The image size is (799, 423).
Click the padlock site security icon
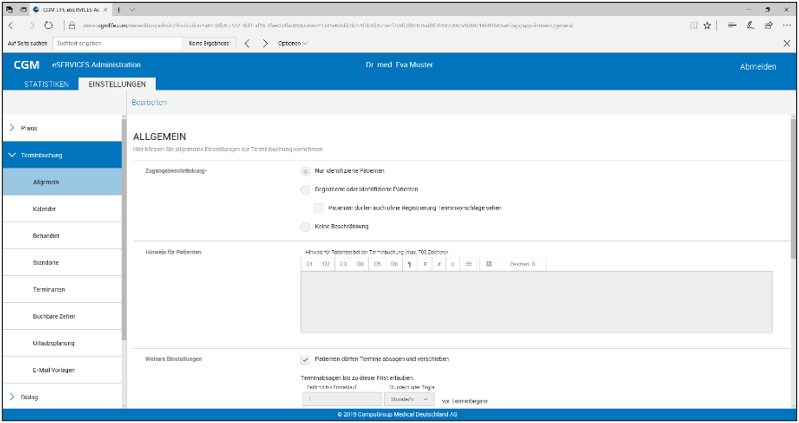pos(72,25)
